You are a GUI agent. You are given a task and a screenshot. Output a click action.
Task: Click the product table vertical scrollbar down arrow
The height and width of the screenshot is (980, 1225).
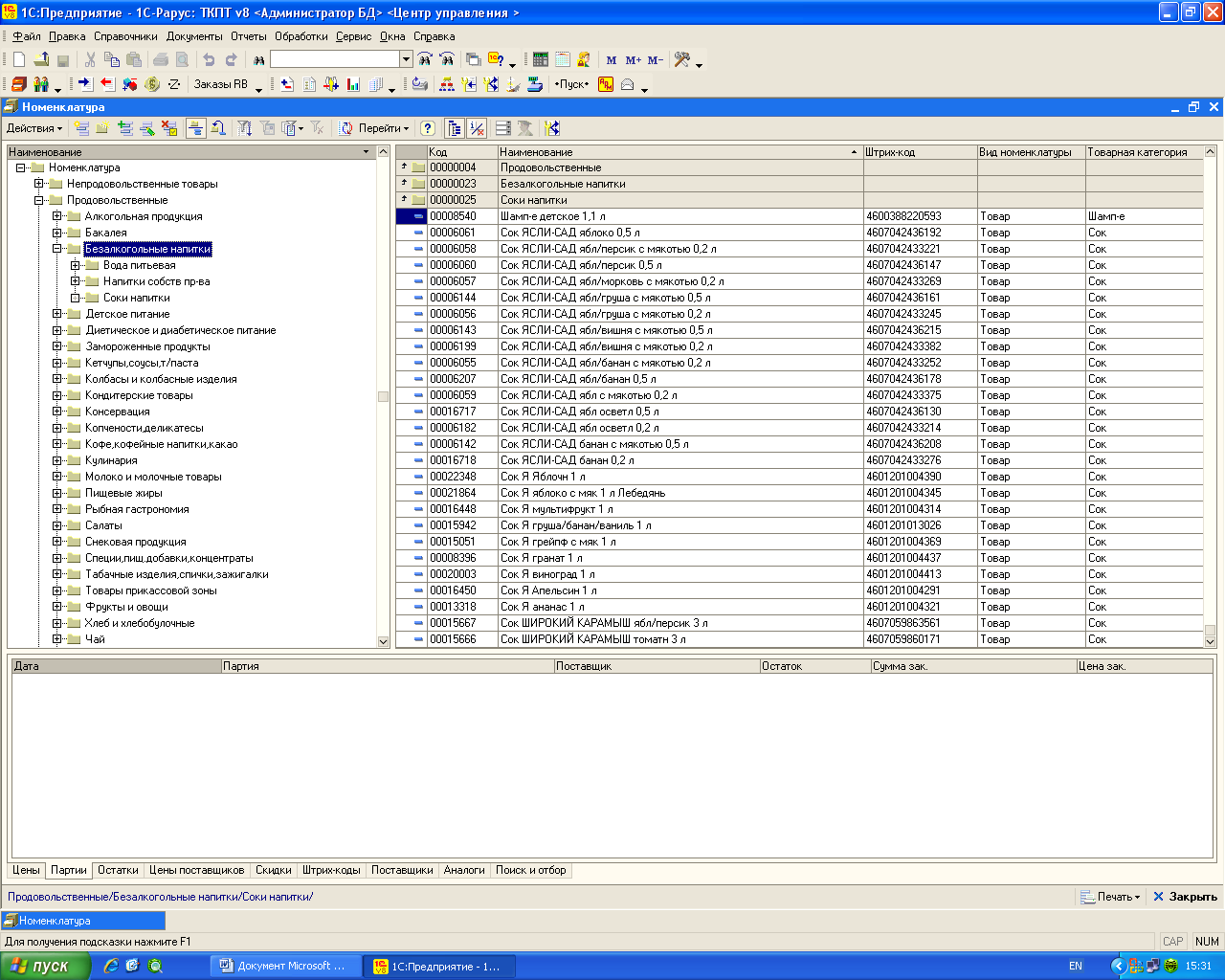(1210, 641)
